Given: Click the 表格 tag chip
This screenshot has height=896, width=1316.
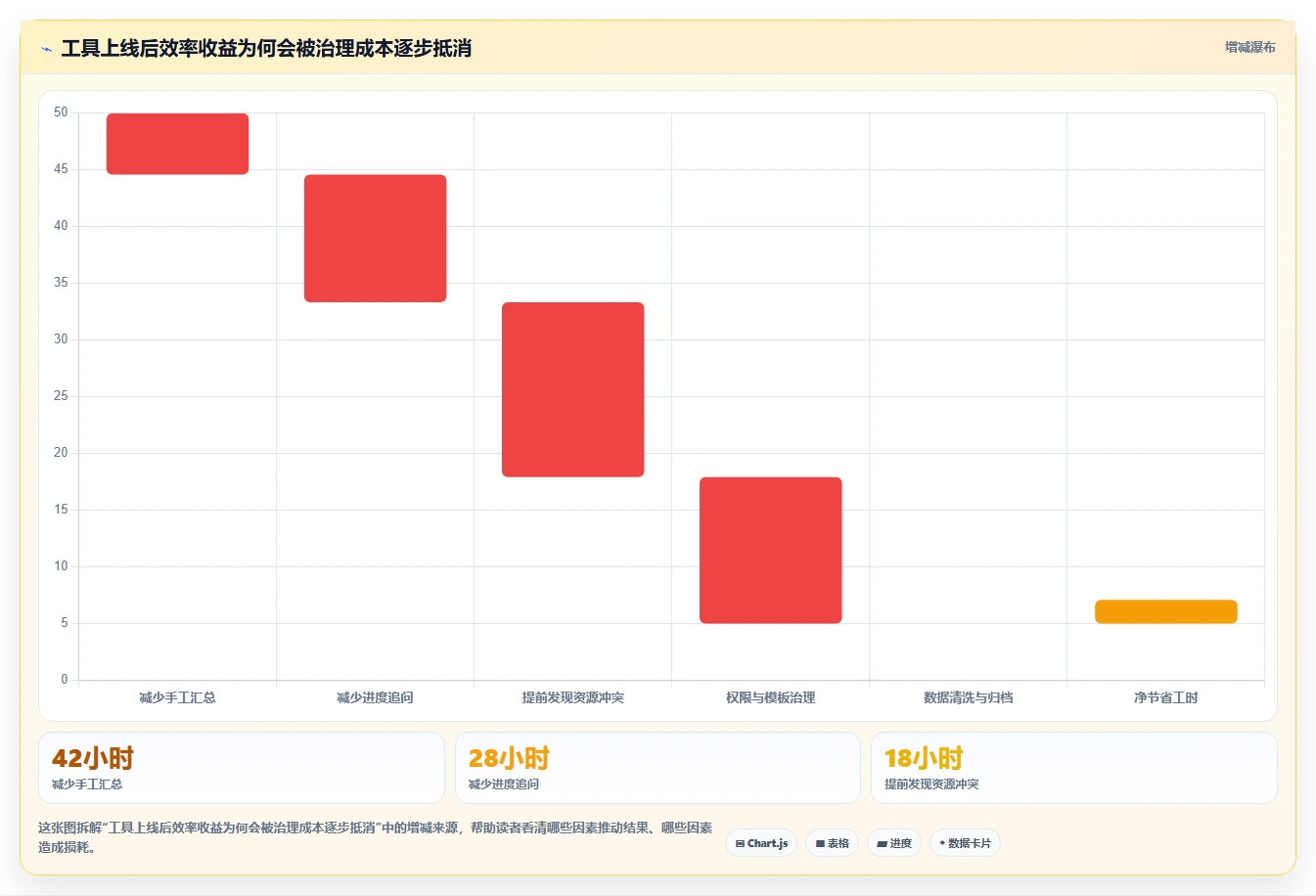Looking at the screenshot, I should coord(832,843).
